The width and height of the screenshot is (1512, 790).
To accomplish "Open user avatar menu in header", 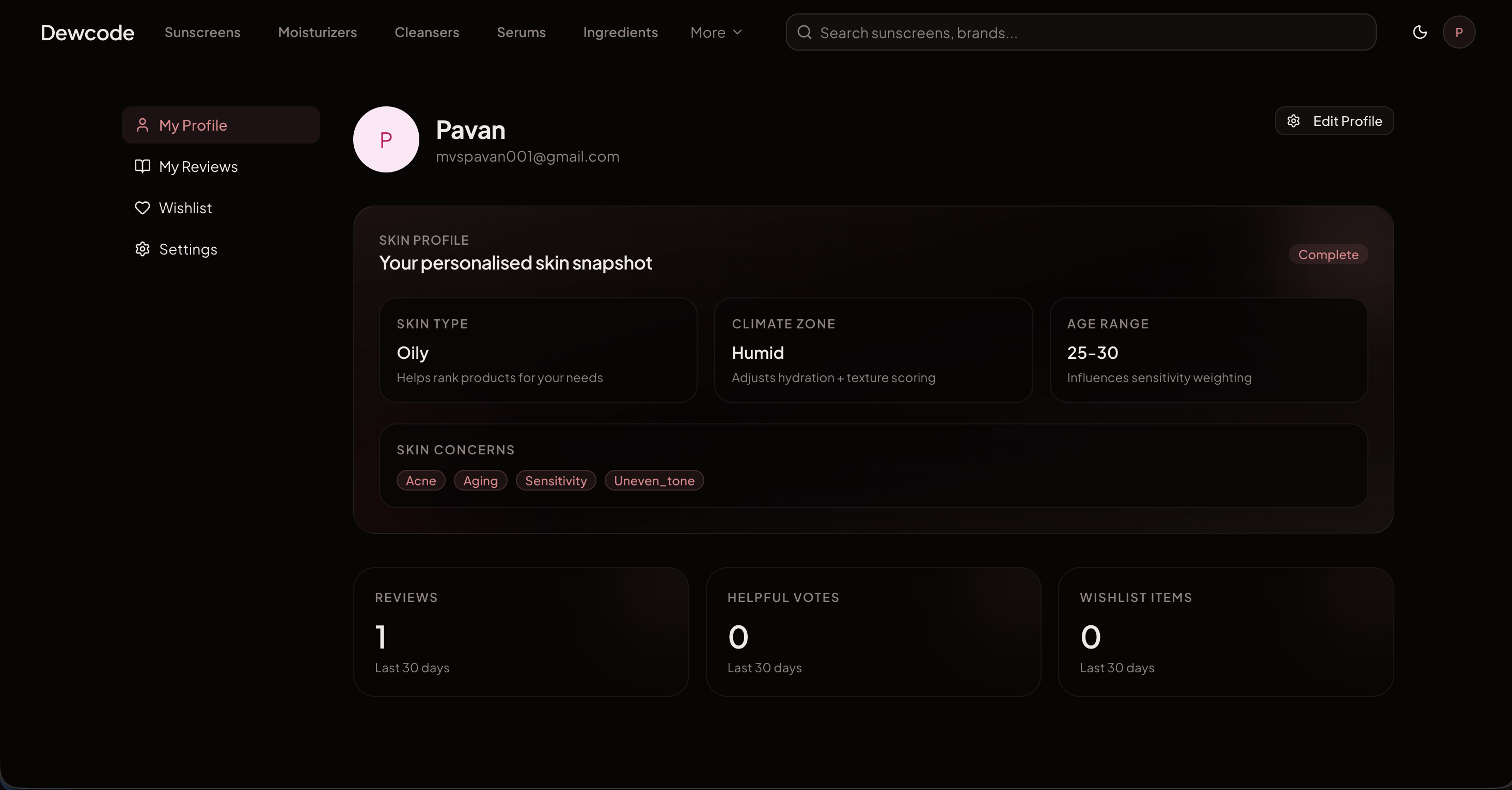I will [1459, 33].
